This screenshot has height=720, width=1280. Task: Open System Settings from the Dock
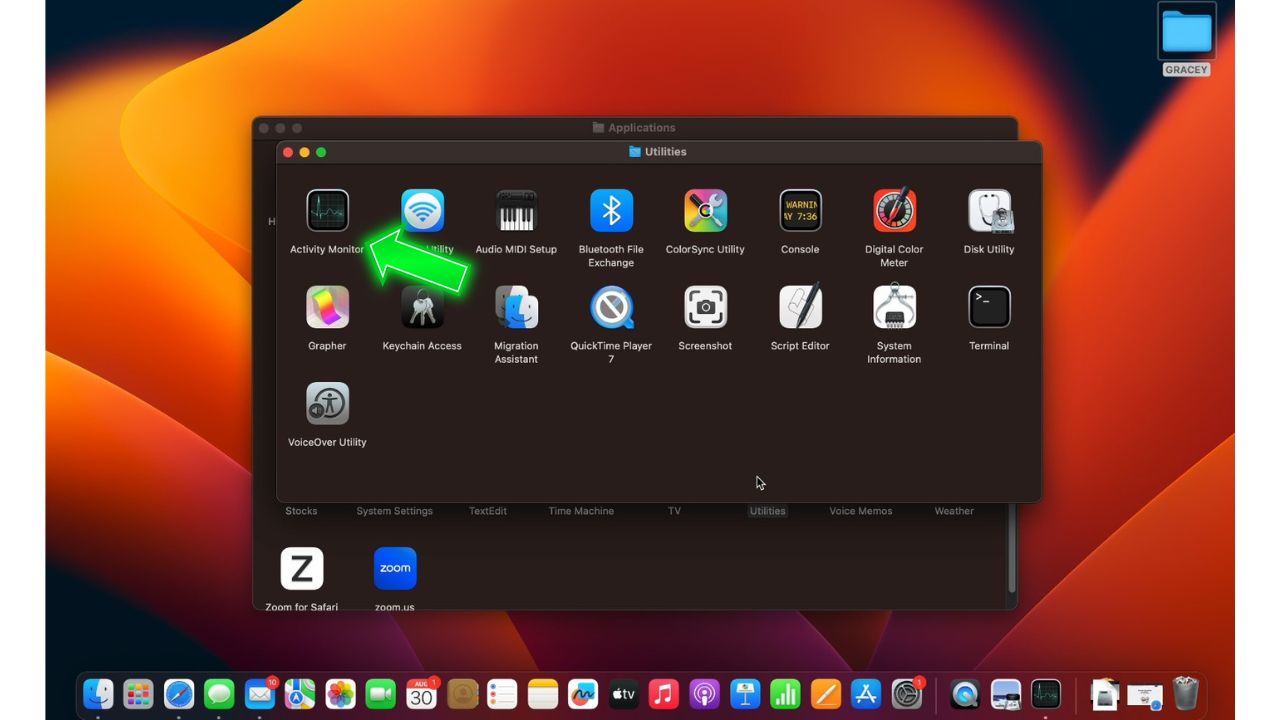point(907,693)
